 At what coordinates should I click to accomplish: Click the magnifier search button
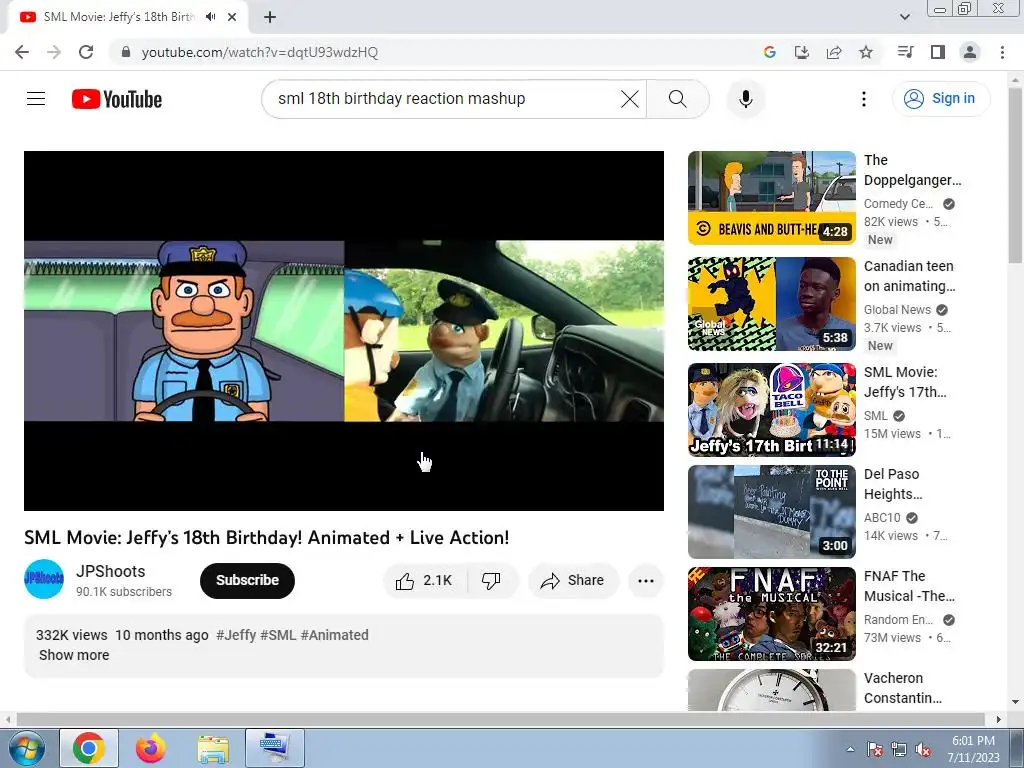(x=678, y=99)
